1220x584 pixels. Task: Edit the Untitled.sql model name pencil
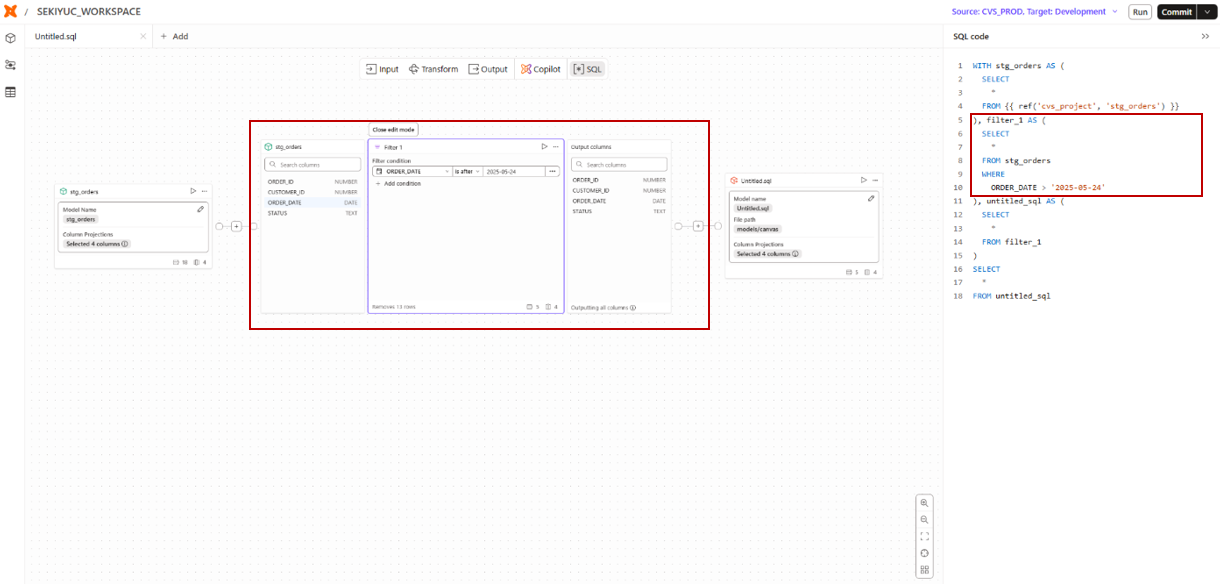pos(871,199)
